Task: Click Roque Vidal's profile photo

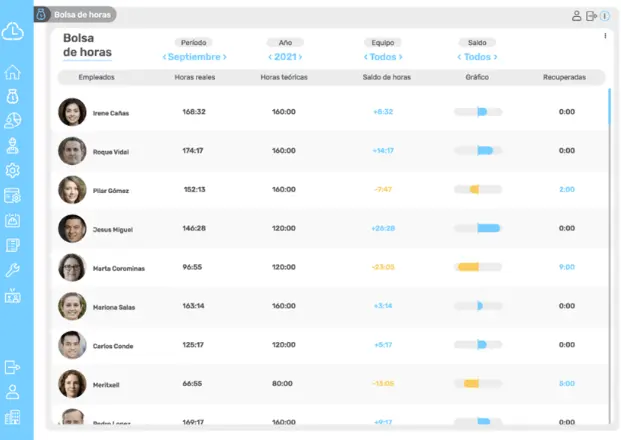Action: [71, 150]
